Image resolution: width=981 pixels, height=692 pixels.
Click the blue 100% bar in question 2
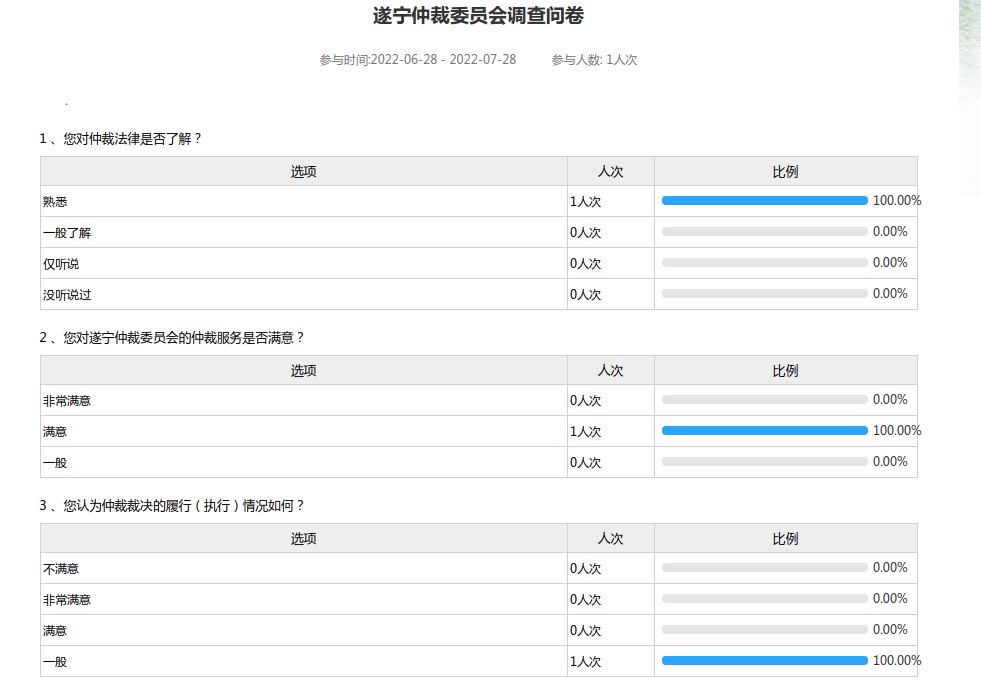pyautogui.click(x=764, y=431)
